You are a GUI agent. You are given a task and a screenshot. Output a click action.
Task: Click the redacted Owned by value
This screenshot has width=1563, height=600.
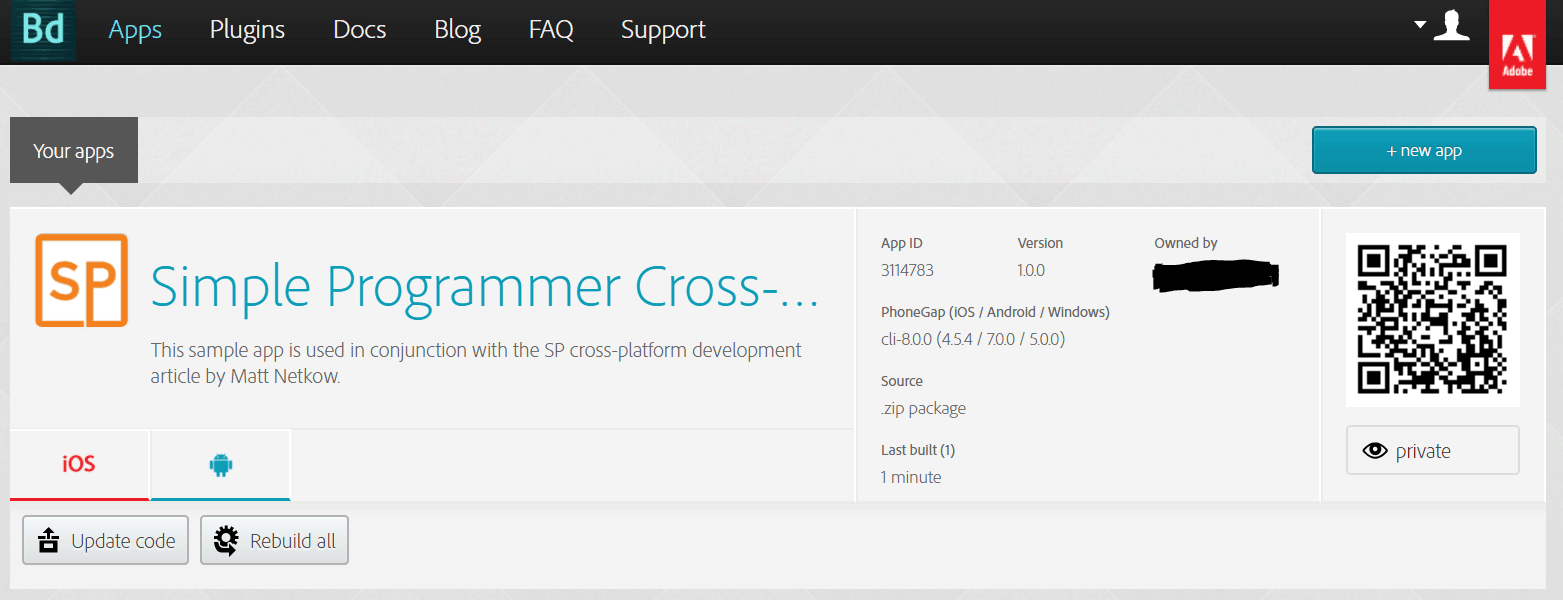pyautogui.click(x=1216, y=274)
